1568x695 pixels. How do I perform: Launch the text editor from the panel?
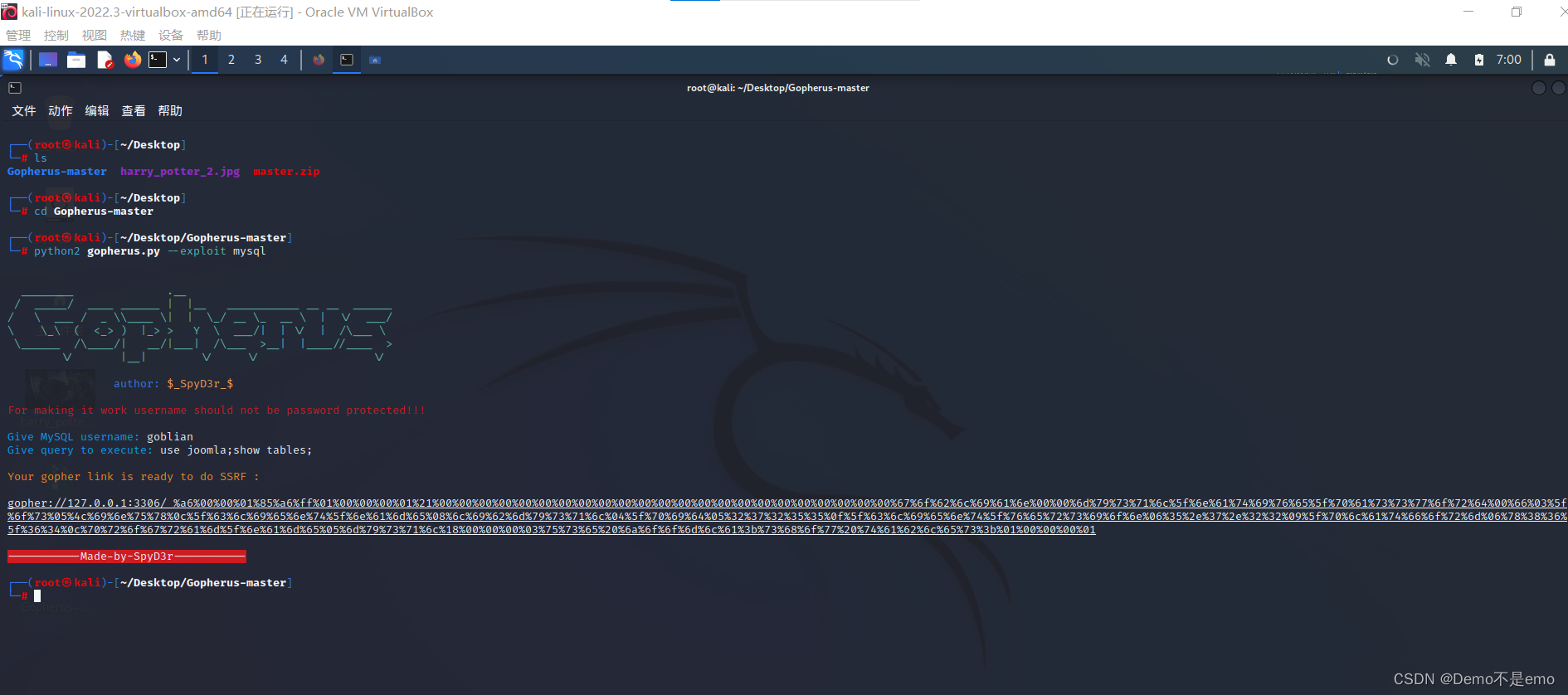point(105,60)
